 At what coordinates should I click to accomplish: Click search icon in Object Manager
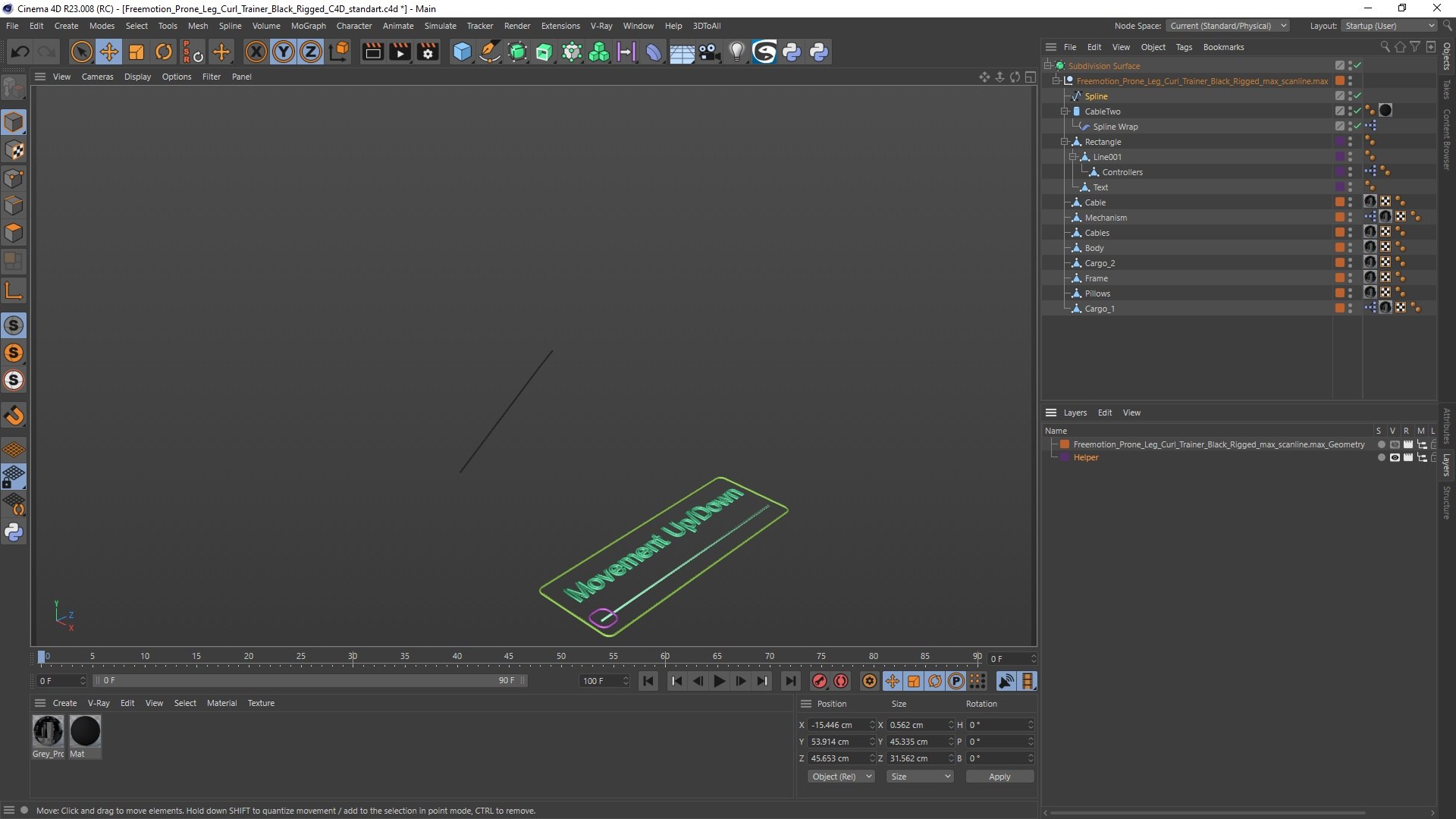1385,47
